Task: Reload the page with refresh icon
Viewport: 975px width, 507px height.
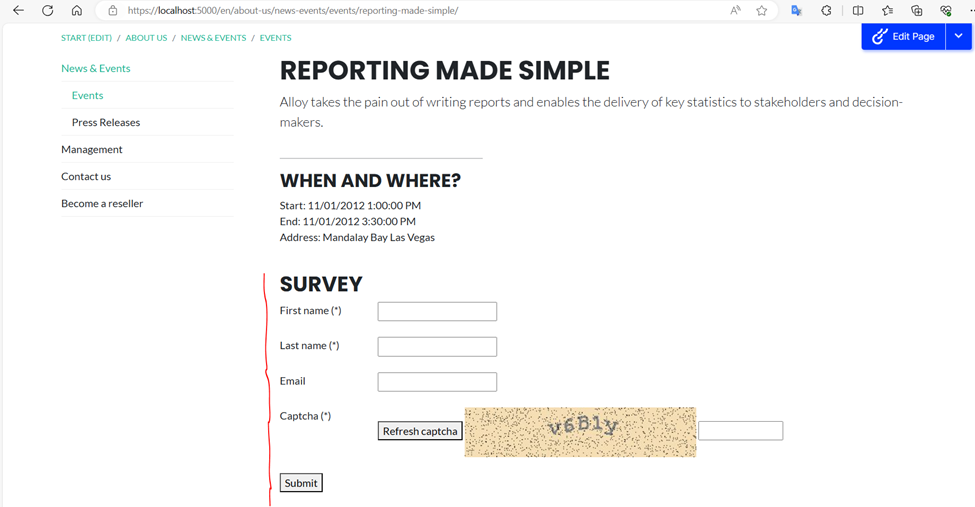Action: (47, 11)
